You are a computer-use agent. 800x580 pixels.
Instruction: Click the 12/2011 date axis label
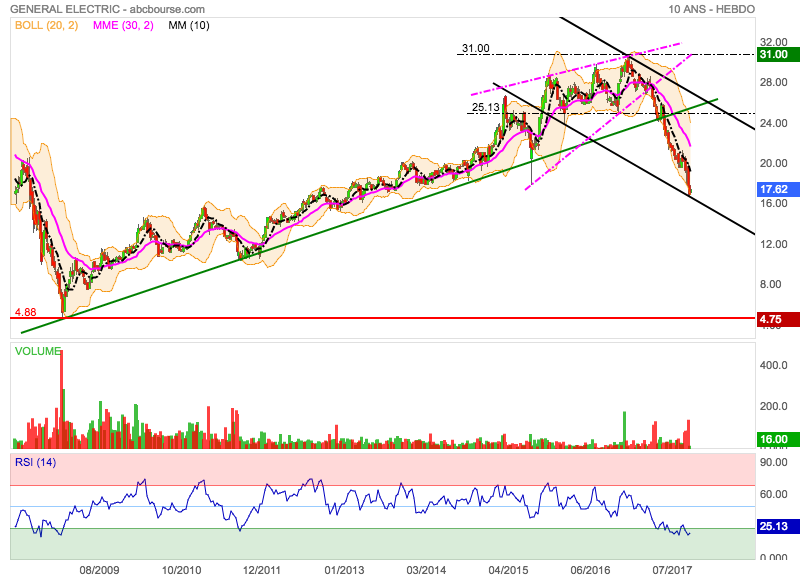[x=261, y=570]
